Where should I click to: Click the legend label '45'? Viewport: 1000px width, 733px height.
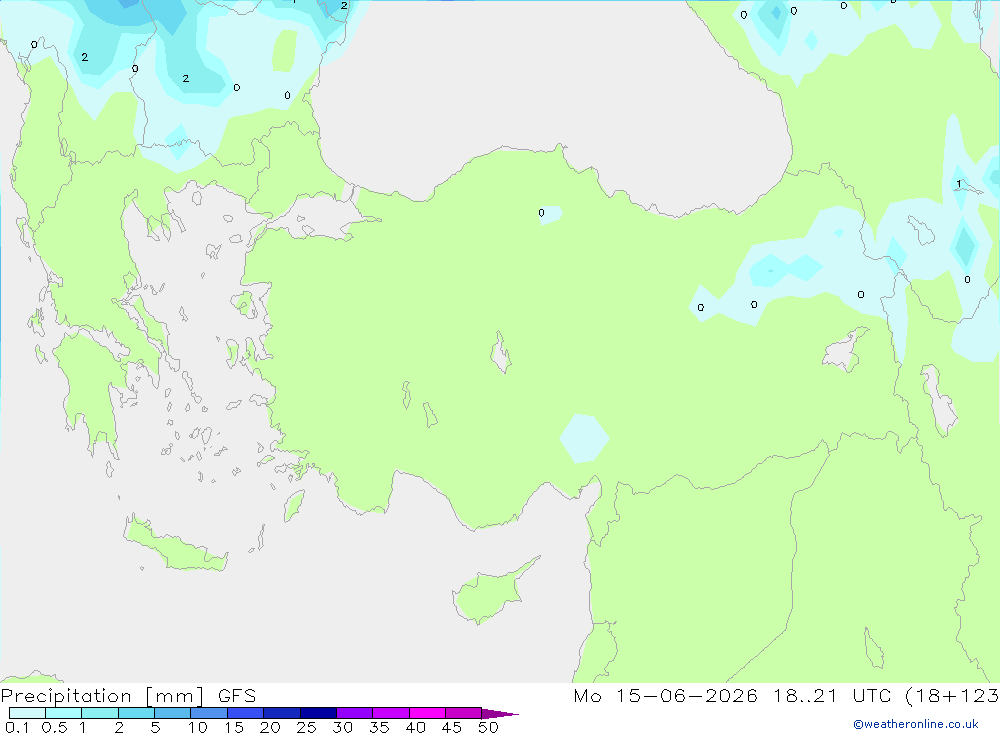point(452,727)
